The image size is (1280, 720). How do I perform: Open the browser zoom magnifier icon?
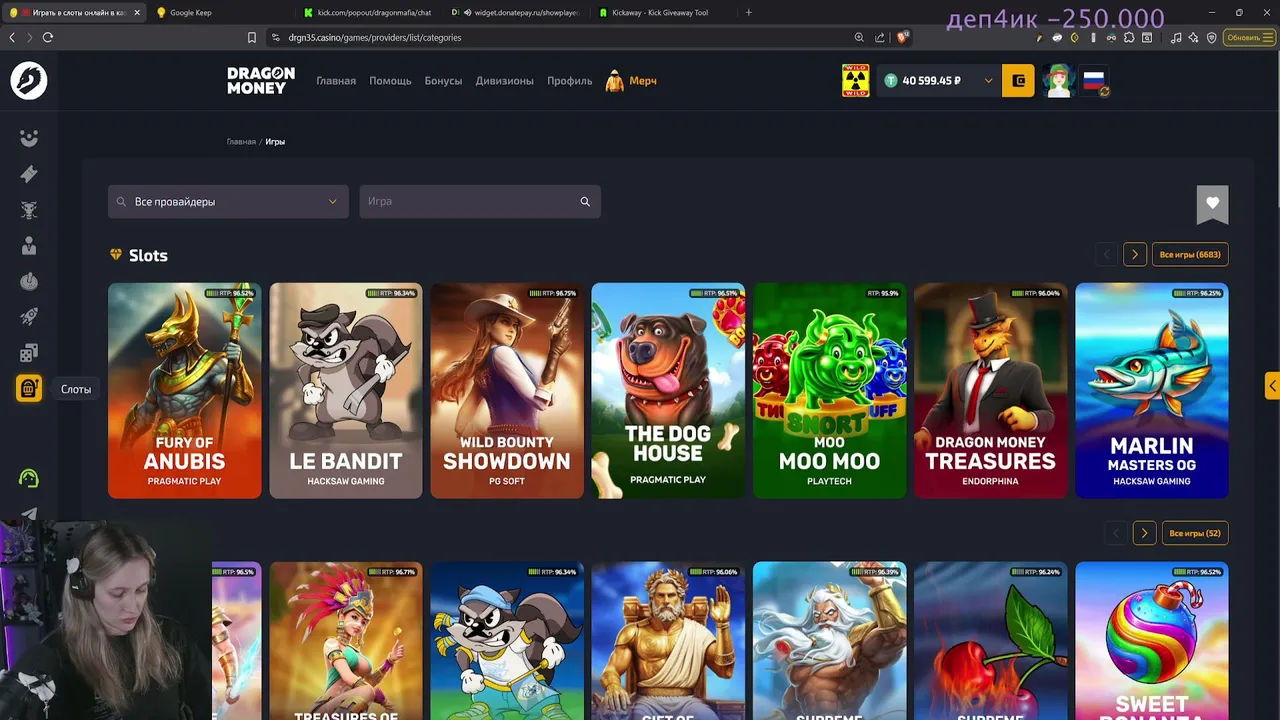click(x=858, y=37)
